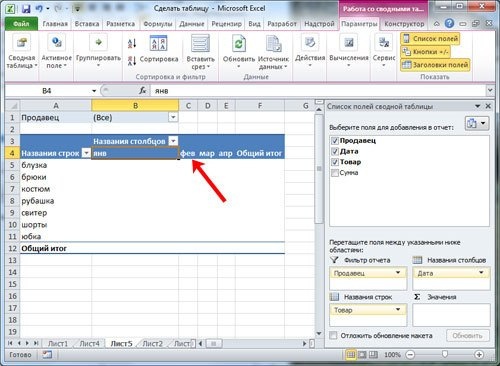Switch to Page Layout view in status bar
Screen dimensions: 500x366
click(x=362, y=355)
